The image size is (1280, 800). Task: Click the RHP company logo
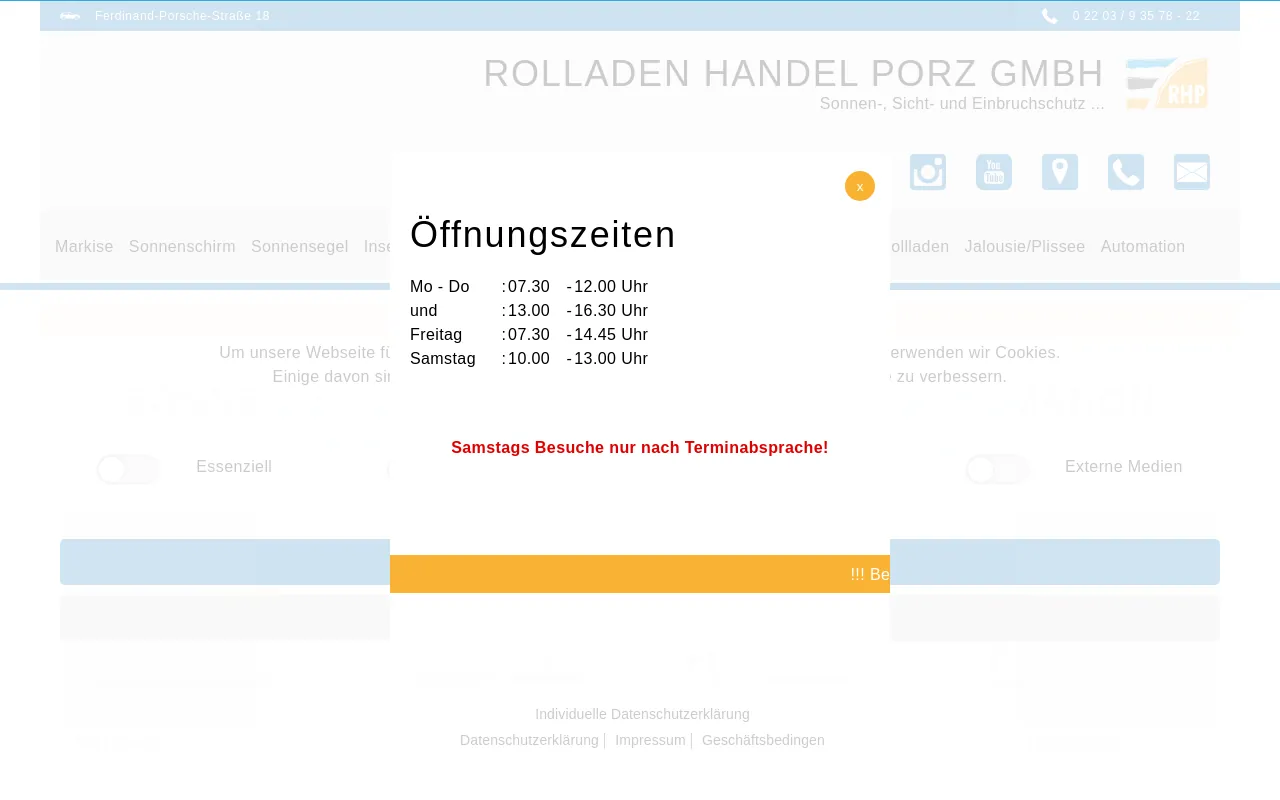pyautogui.click(x=1166, y=83)
